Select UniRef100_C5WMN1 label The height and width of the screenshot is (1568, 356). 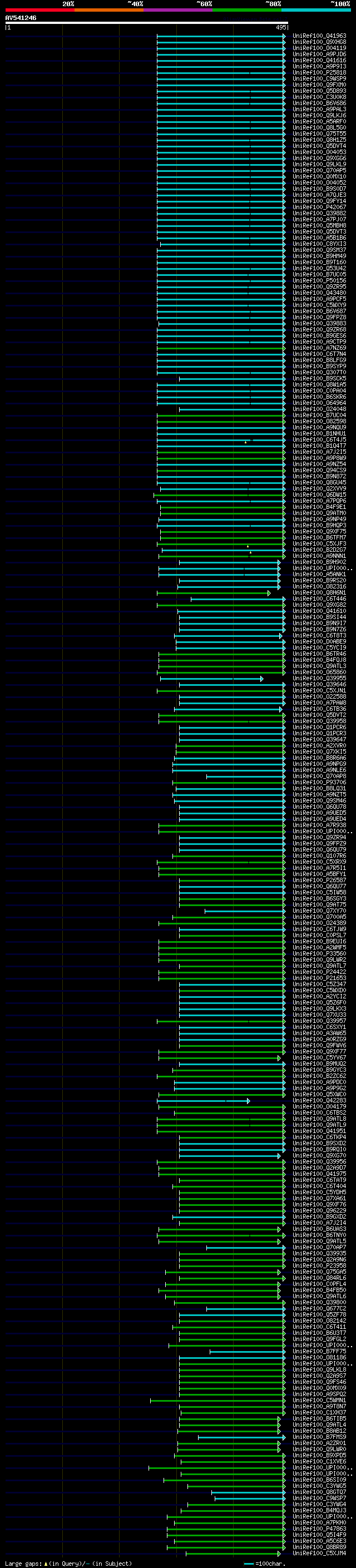(319, 1400)
